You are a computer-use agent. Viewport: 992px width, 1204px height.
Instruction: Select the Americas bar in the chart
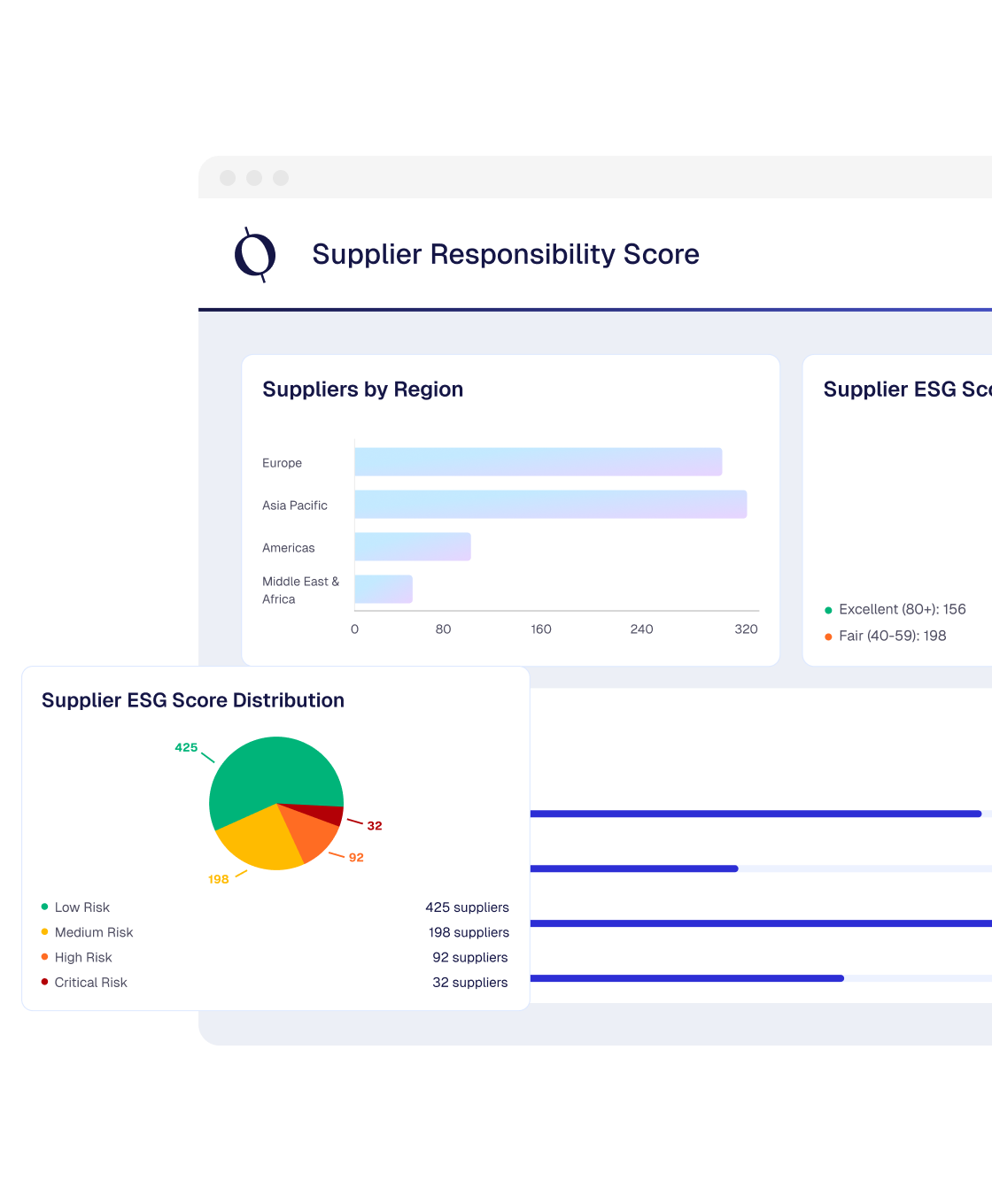[413, 547]
